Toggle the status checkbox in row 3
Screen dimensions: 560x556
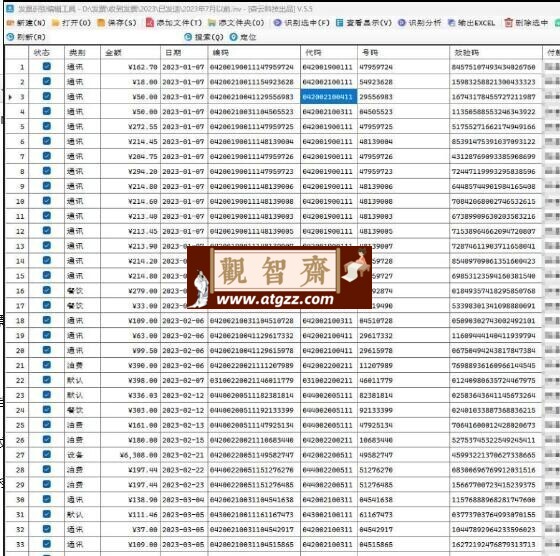pos(46,96)
